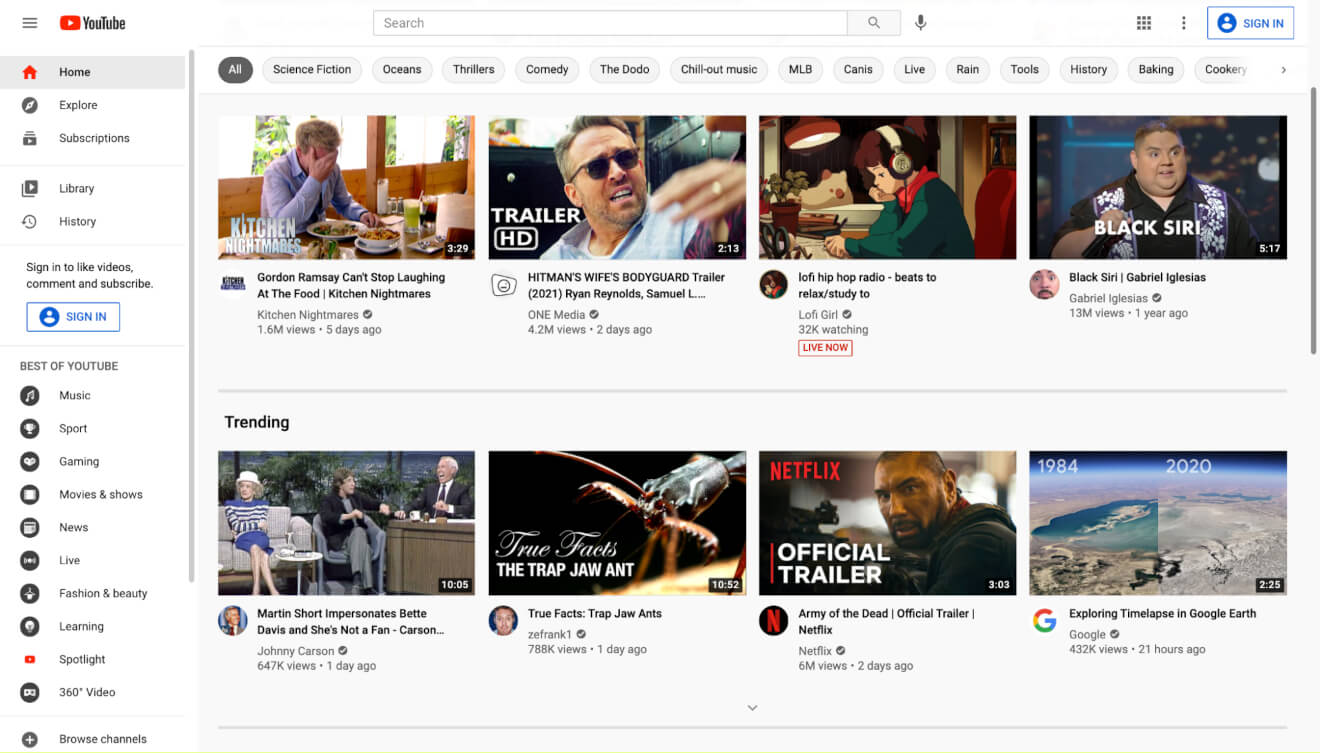Start voice search with microphone icon
1320x753 pixels.
(921, 23)
